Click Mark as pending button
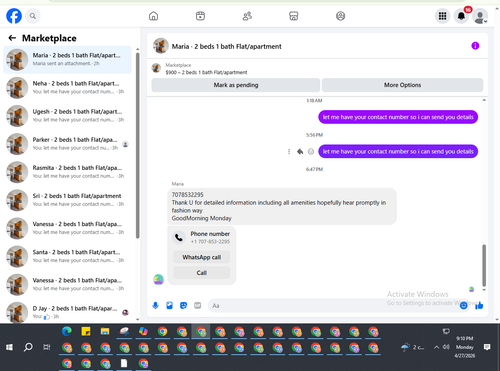 point(236,85)
